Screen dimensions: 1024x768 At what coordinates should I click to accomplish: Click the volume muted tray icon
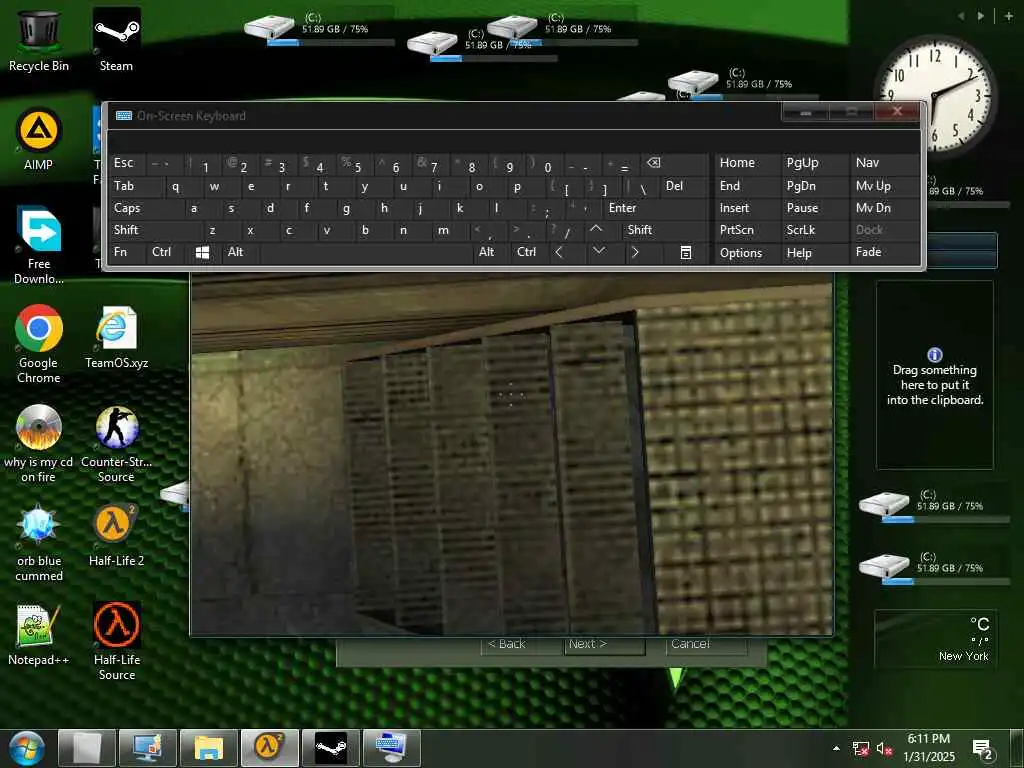point(884,748)
